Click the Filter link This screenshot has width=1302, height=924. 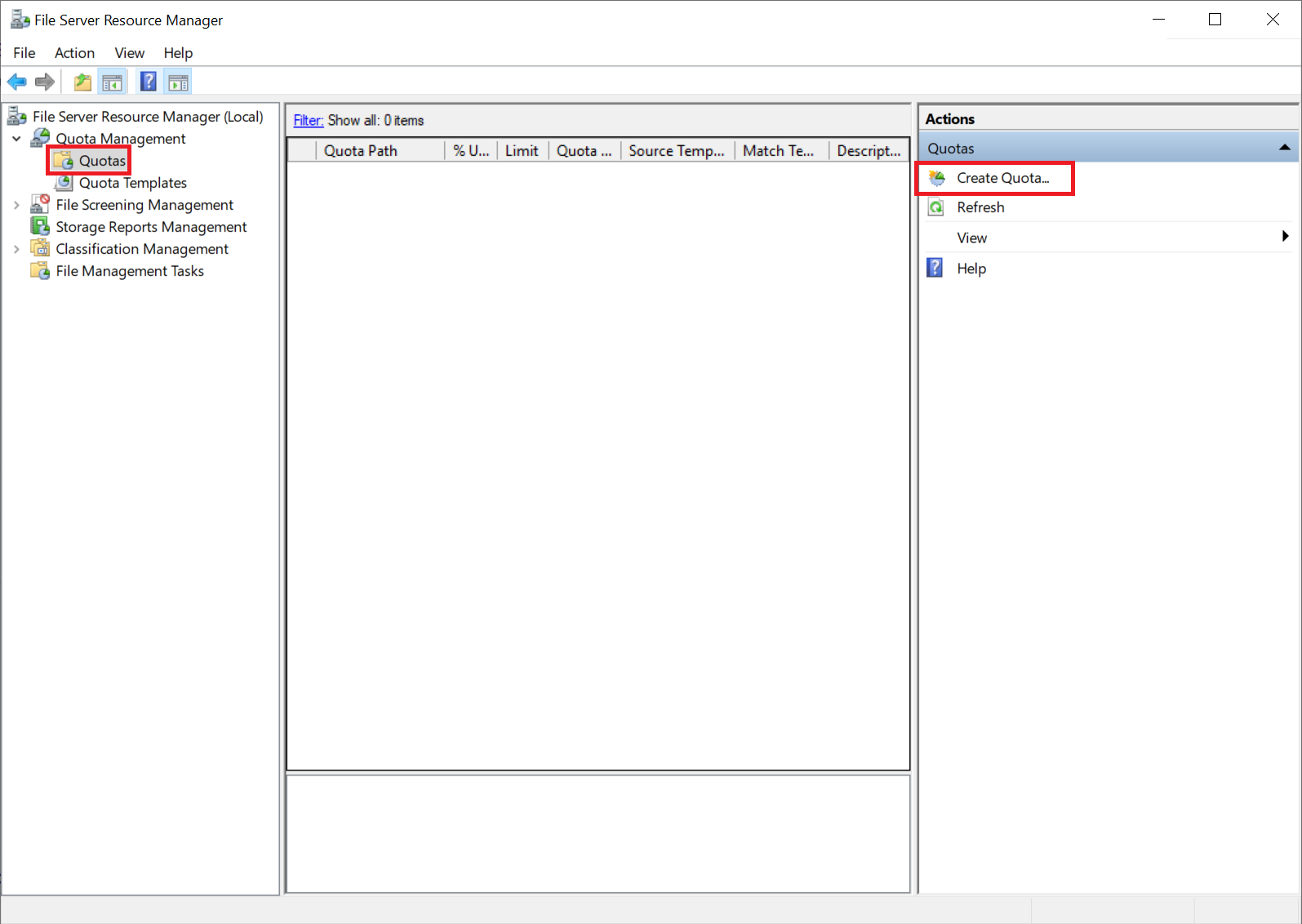[x=309, y=120]
